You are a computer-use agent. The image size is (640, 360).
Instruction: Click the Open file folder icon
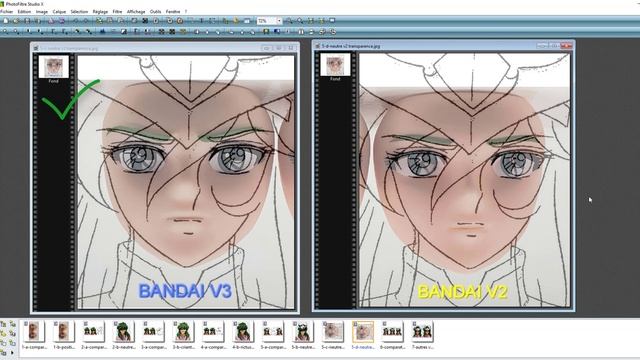[16, 20]
